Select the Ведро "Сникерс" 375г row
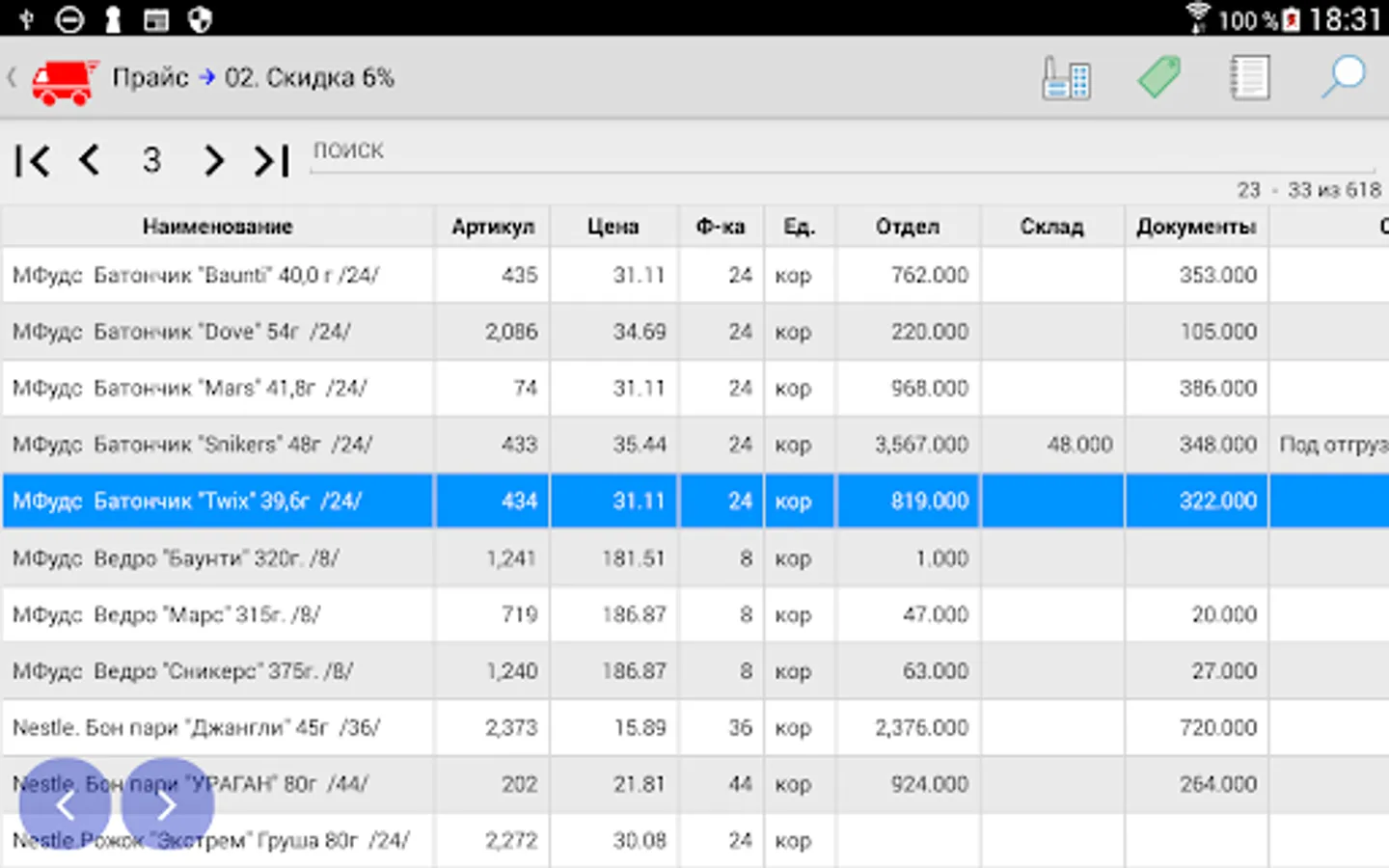This screenshot has height=868, width=1389. tap(694, 670)
